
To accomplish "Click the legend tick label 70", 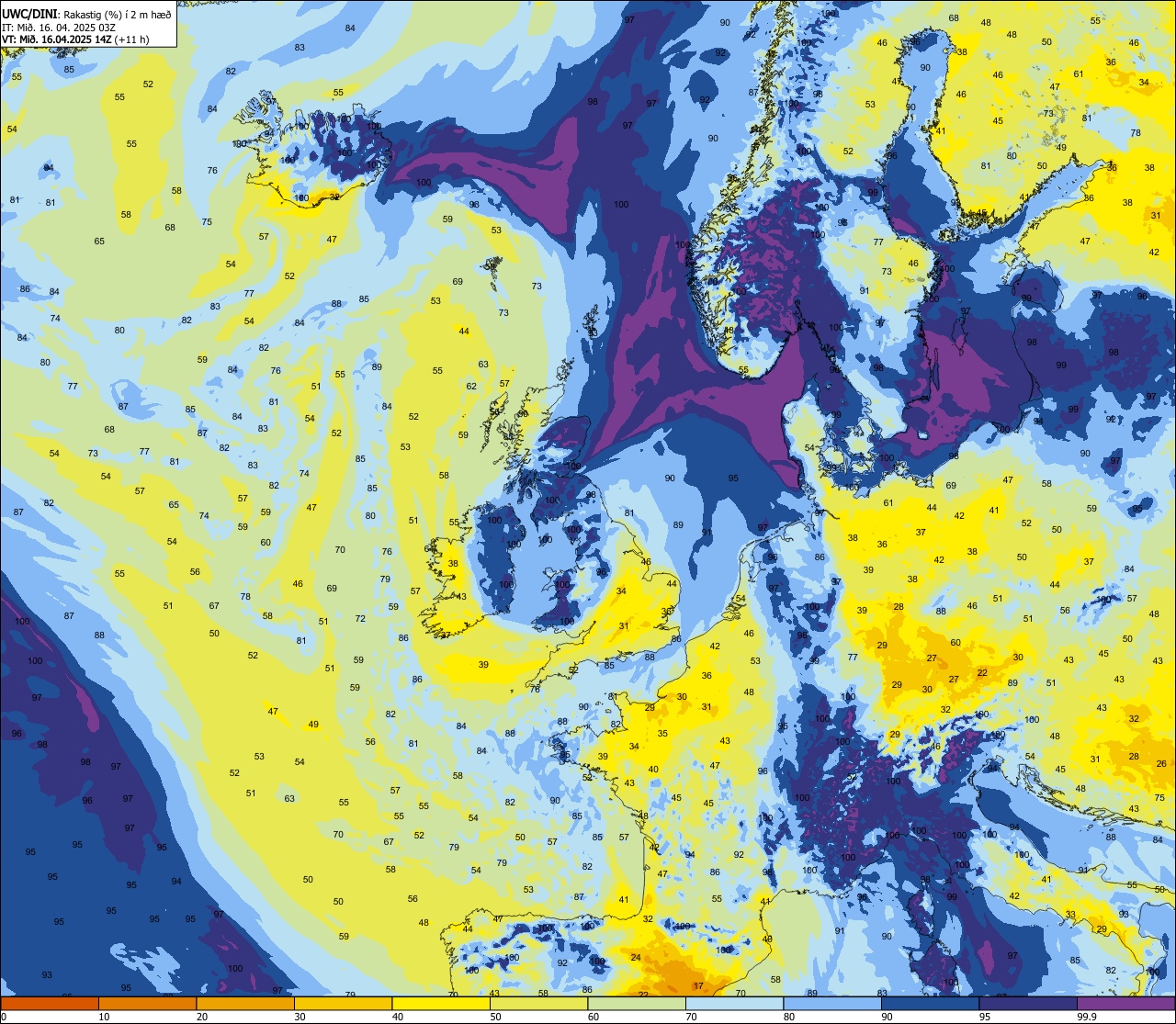I will click(691, 1017).
